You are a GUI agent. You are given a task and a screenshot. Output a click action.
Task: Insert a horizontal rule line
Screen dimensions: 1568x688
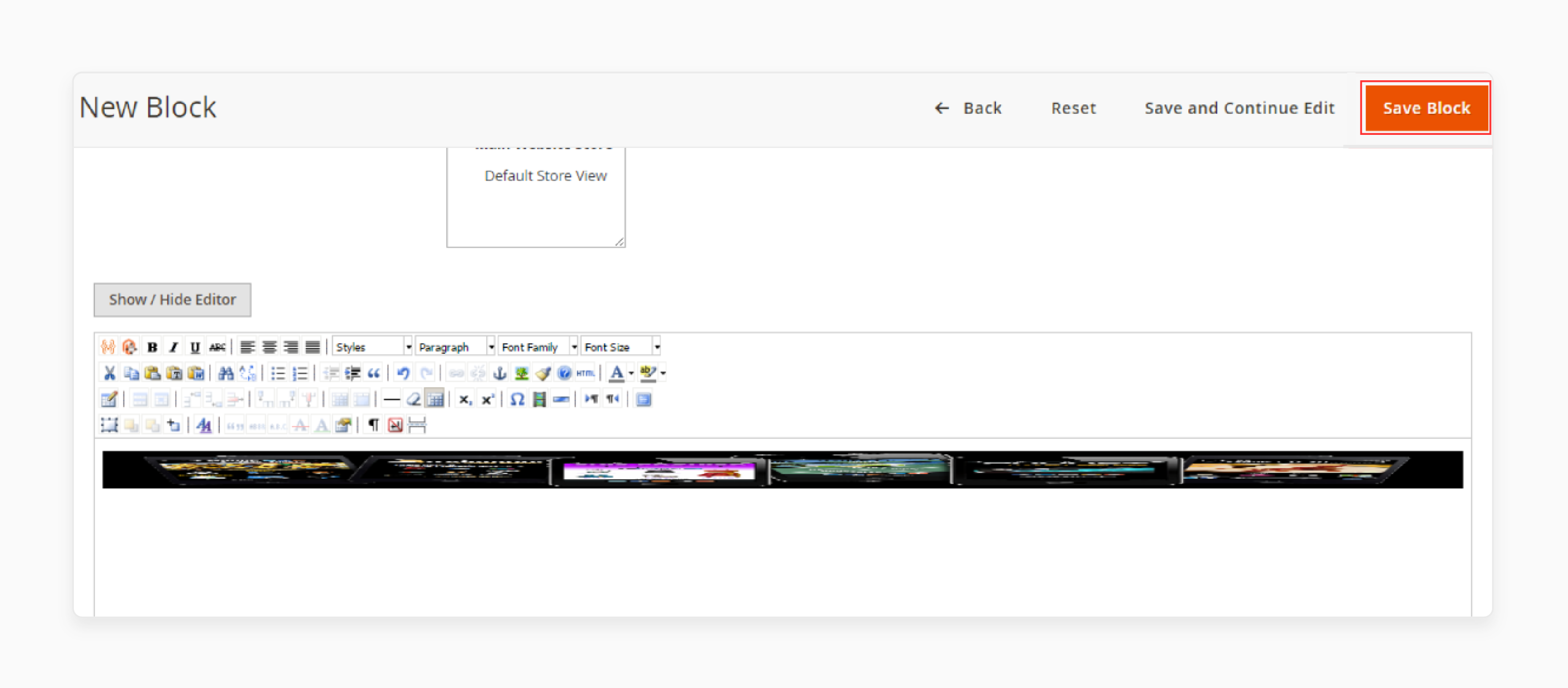(392, 399)
